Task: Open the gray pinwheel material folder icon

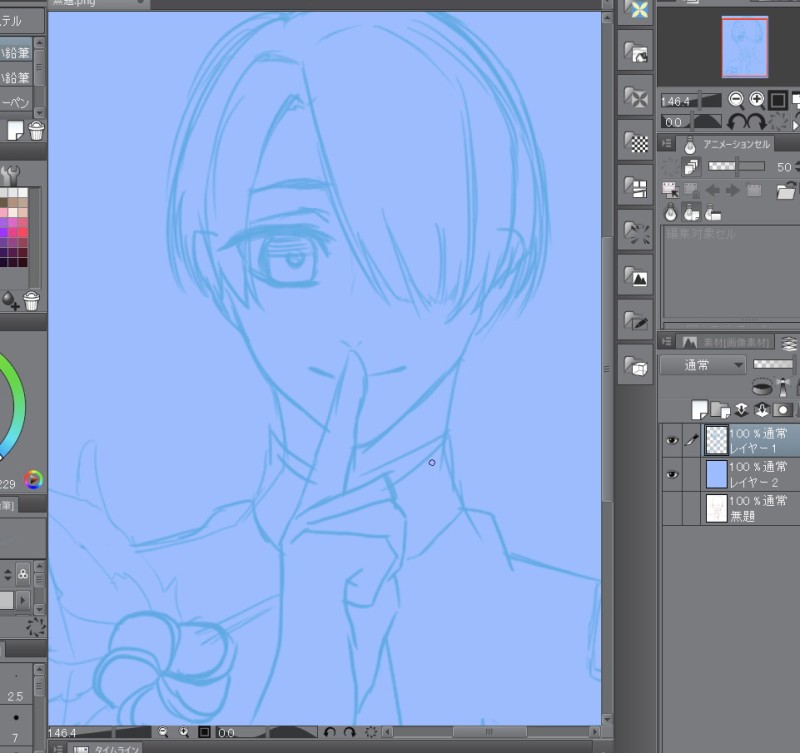Action: click(635, 96)
